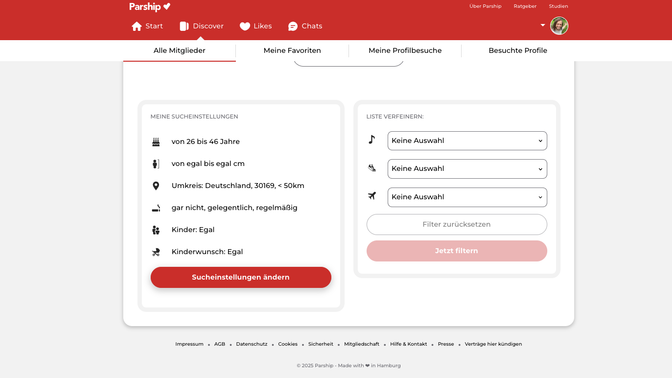
Task: Open Studien link in header
Action: (x=558, y=6)
